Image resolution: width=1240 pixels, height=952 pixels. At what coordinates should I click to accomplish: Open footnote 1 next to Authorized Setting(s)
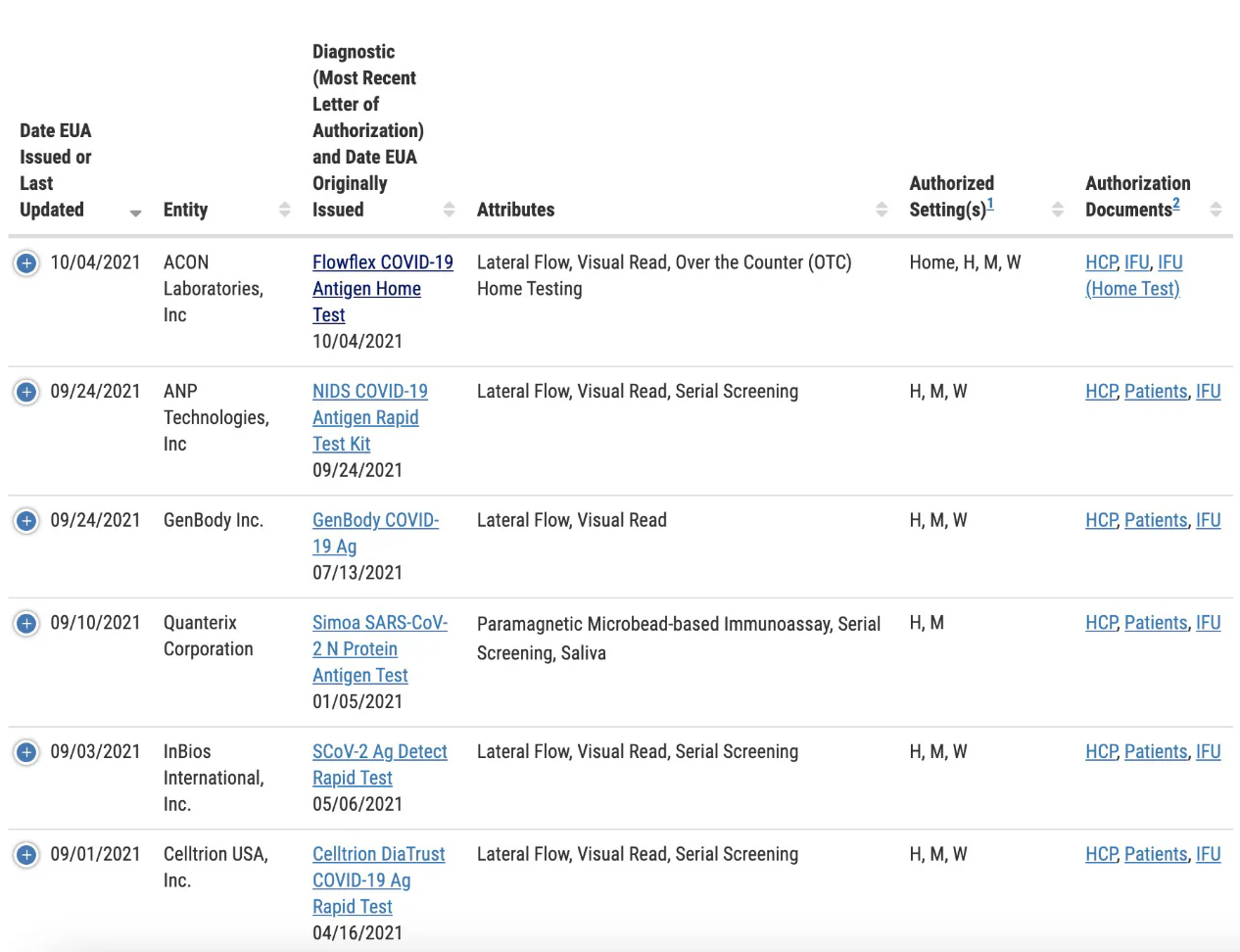tap(990, 204)
